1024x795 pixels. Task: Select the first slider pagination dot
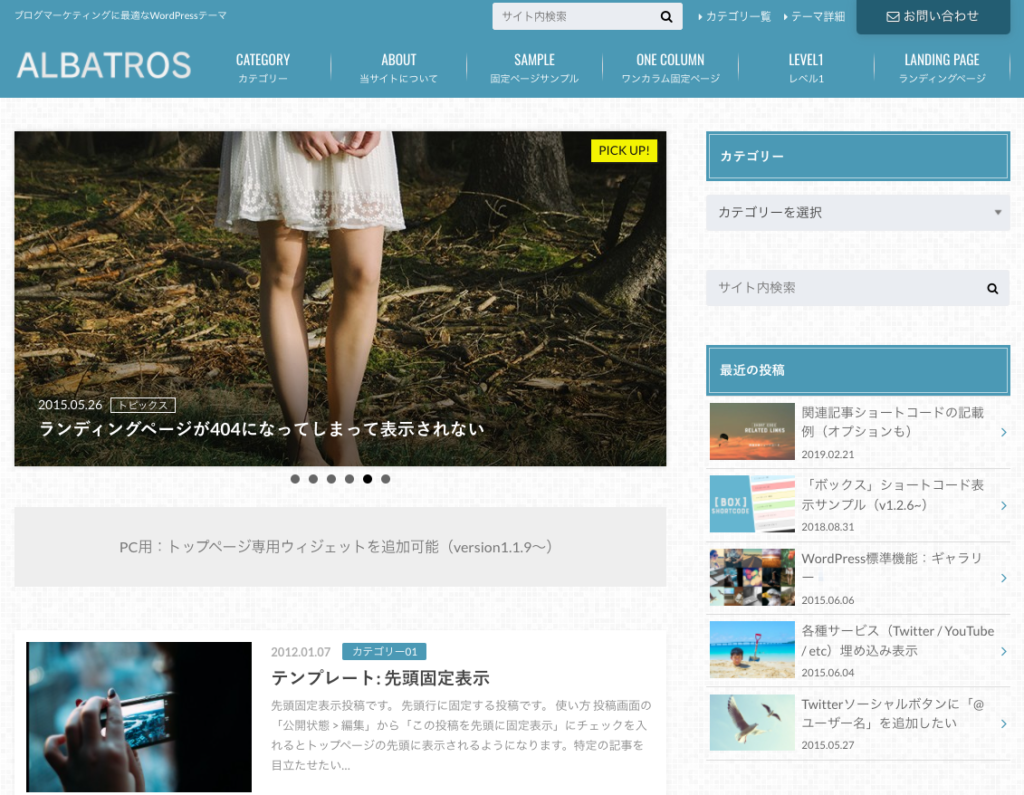[295, 479]
